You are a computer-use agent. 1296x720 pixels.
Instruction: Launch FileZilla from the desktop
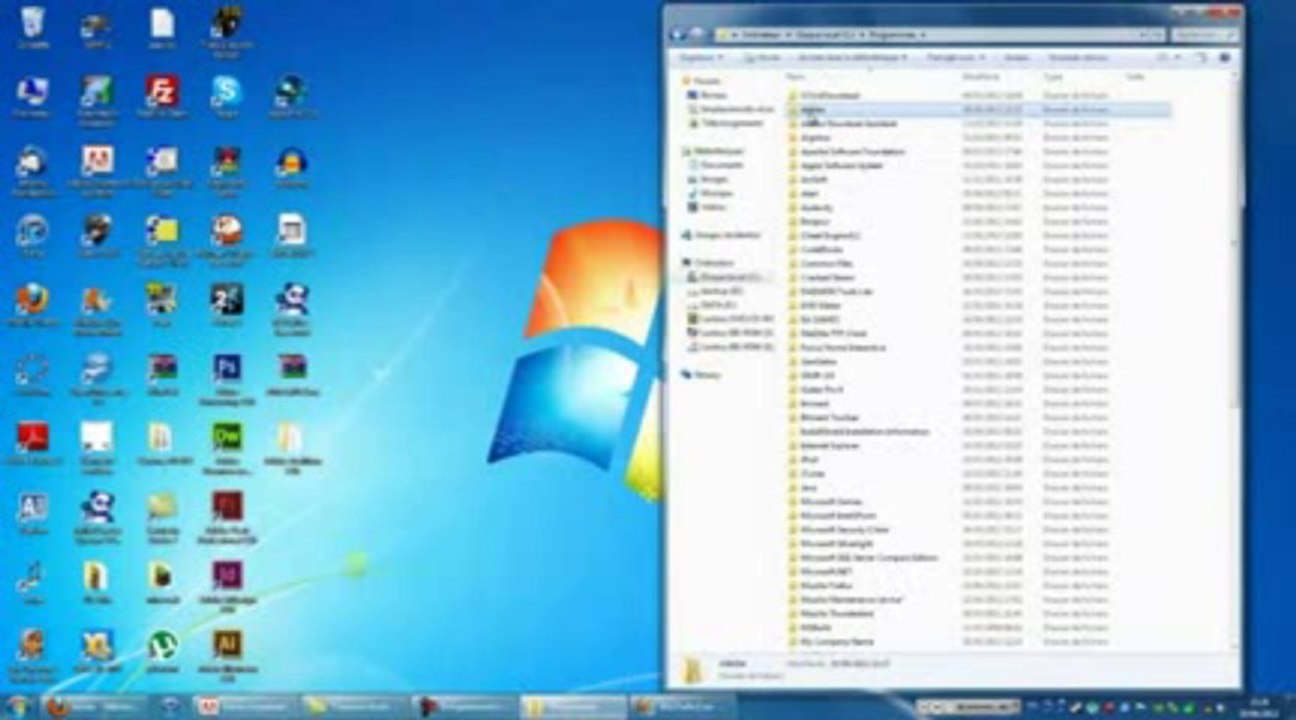pyautogui.click(x=162, y=97)
